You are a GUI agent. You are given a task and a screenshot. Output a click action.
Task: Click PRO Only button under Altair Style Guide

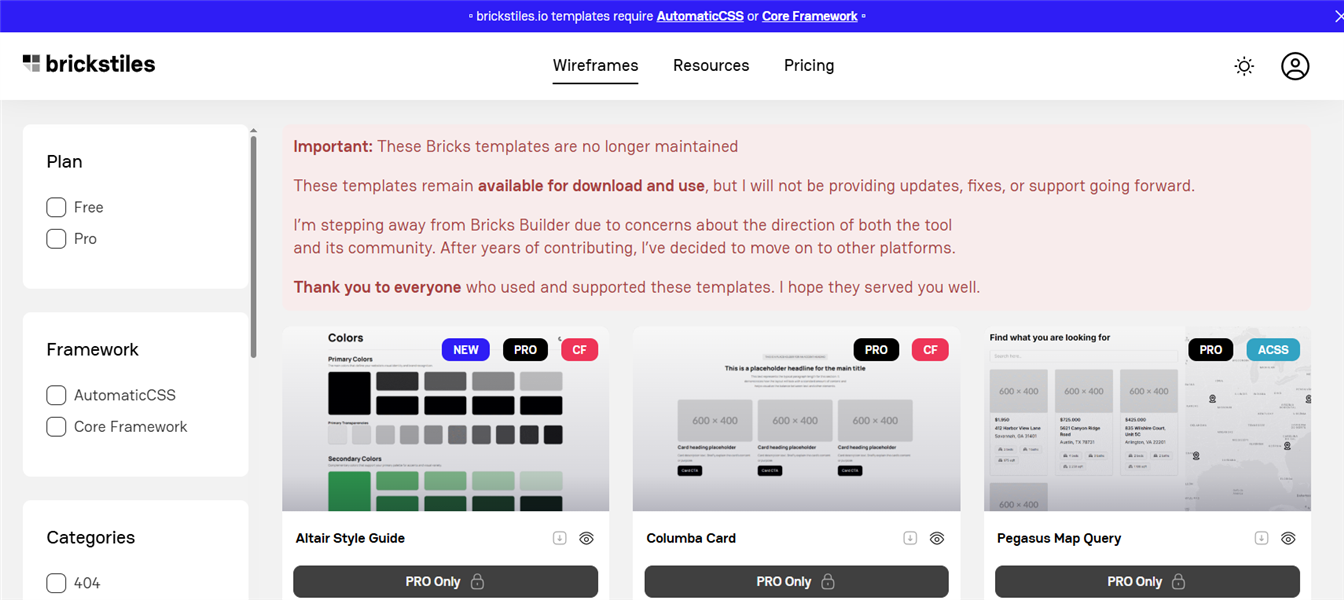tap(445, 582)
